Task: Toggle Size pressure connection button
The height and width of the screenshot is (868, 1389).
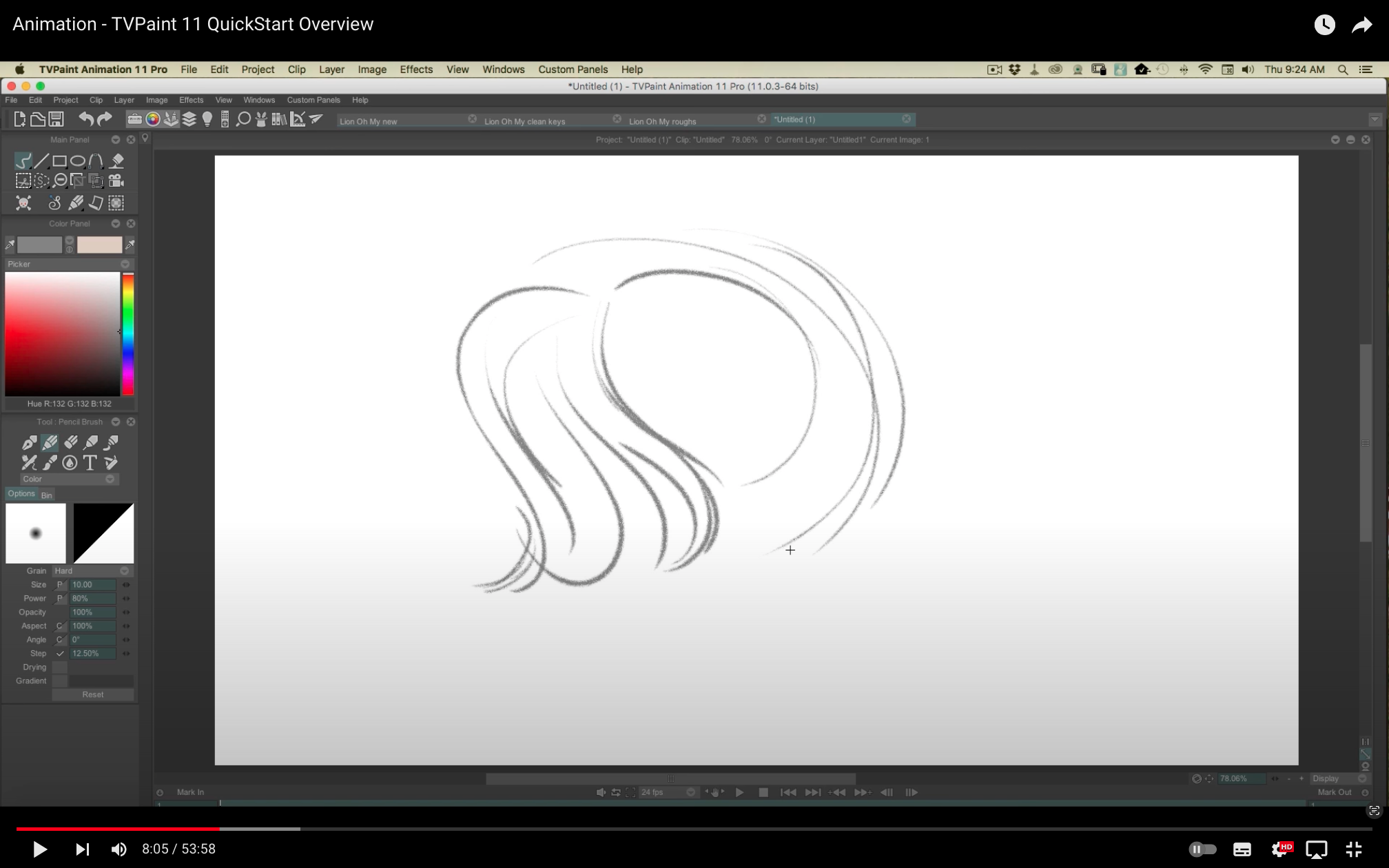Action: click(x=60, y=584)
